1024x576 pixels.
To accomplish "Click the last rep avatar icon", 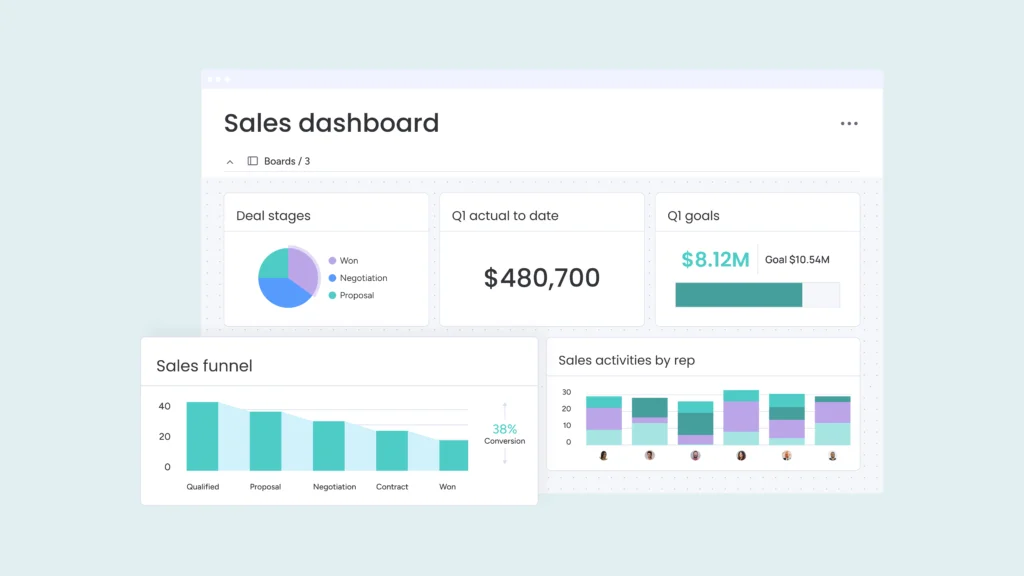I will pos(831,455).
